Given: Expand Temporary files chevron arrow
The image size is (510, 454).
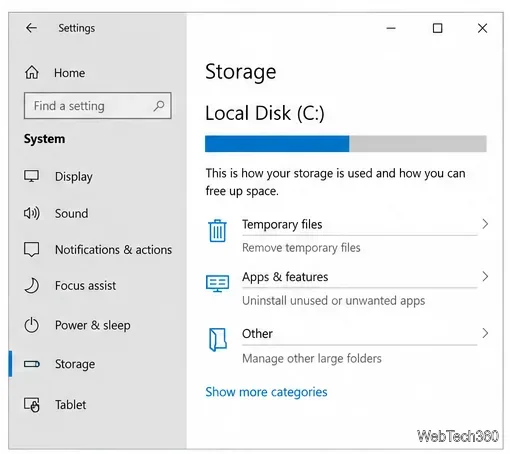Looking at the screenshot, I should 485,224.
